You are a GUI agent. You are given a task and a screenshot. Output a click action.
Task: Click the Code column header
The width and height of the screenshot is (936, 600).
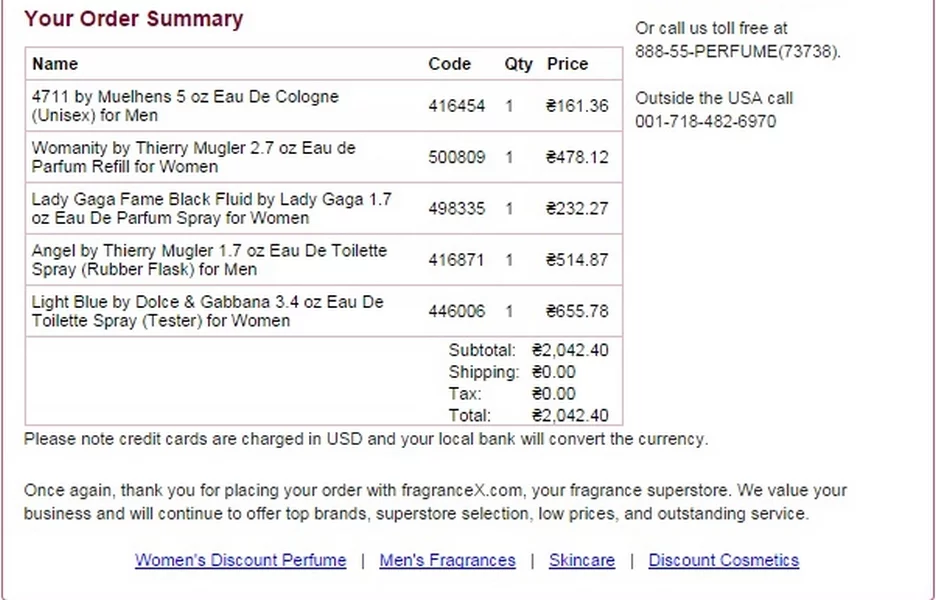(x=449, y=64)
